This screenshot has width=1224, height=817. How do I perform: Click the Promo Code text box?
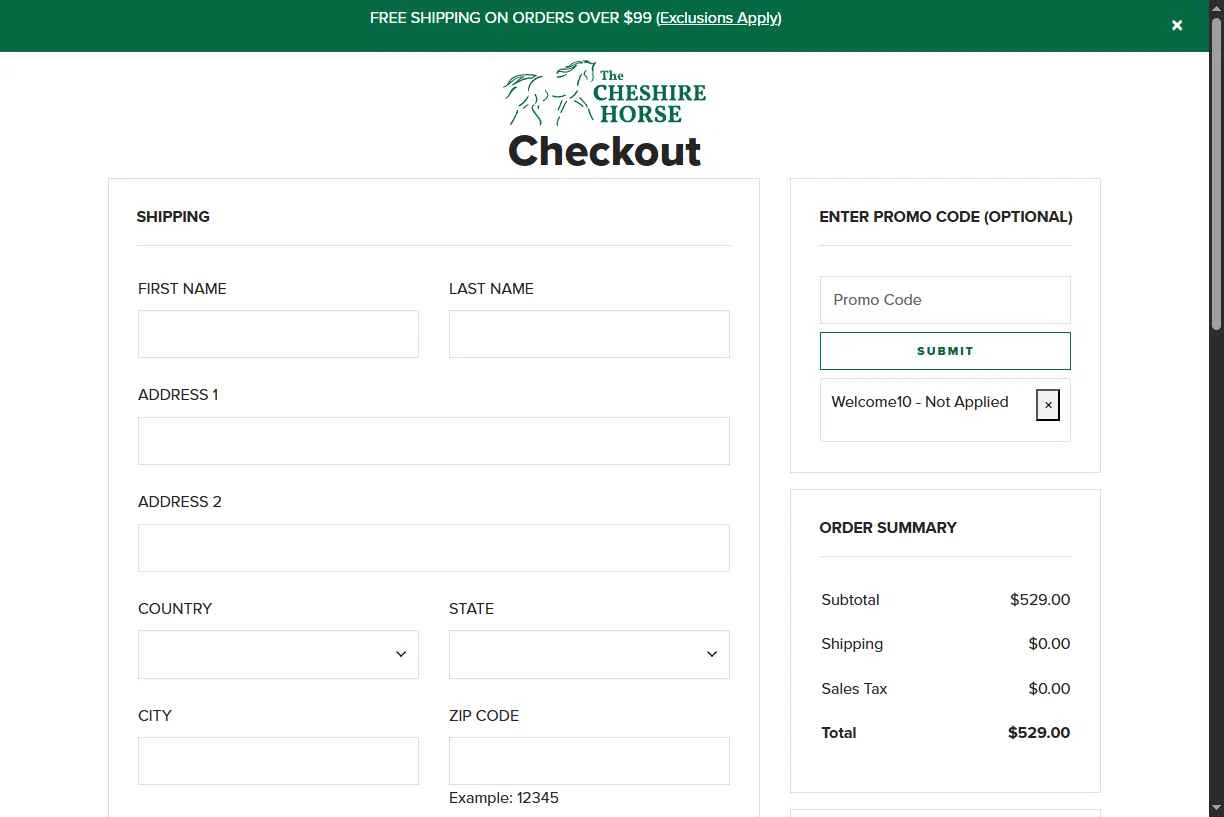(945, 300)
